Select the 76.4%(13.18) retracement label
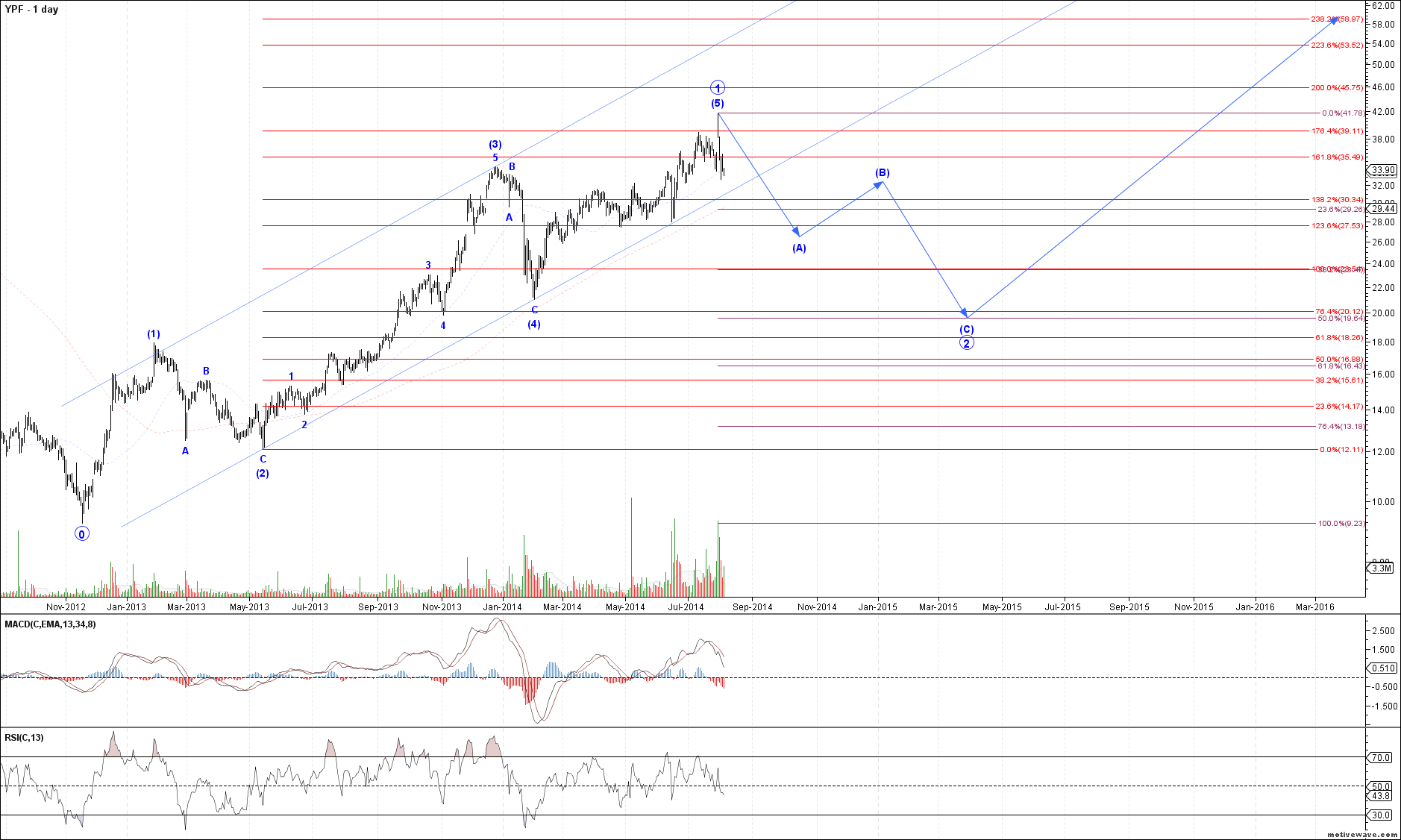 1341,426
